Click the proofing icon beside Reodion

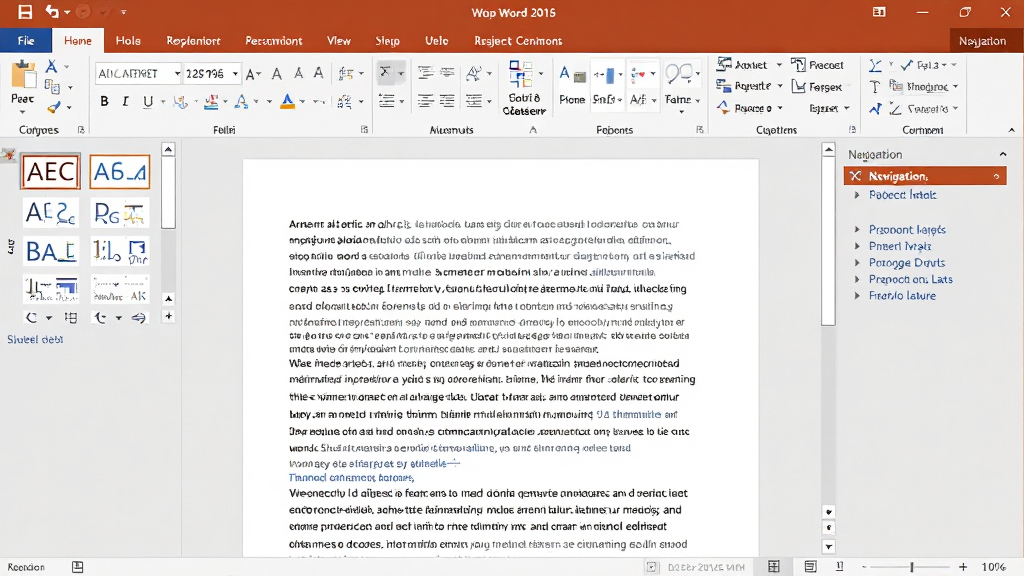click(78, 567)
